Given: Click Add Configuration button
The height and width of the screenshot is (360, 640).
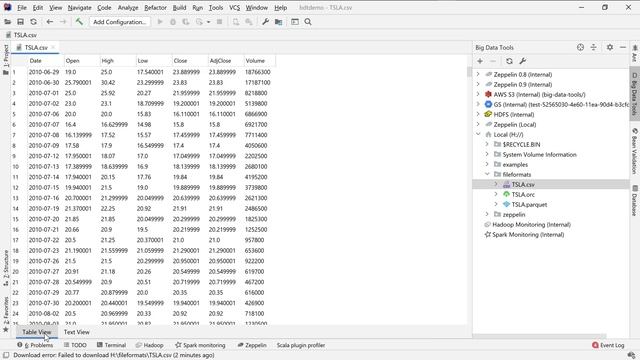Looking at the screenshot, I should click(120, 22).
